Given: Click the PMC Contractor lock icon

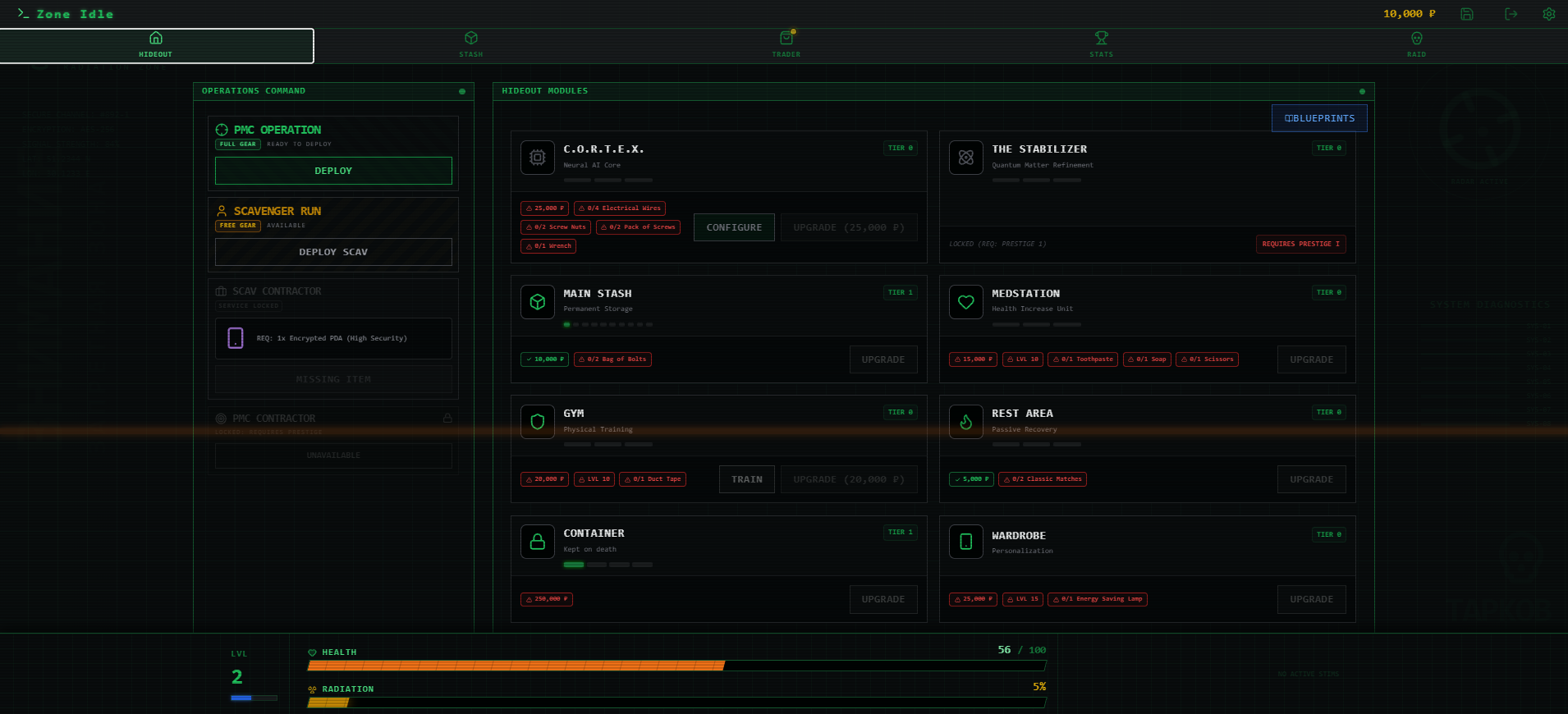Looking at the screenshot, I should tap(447, 419).
